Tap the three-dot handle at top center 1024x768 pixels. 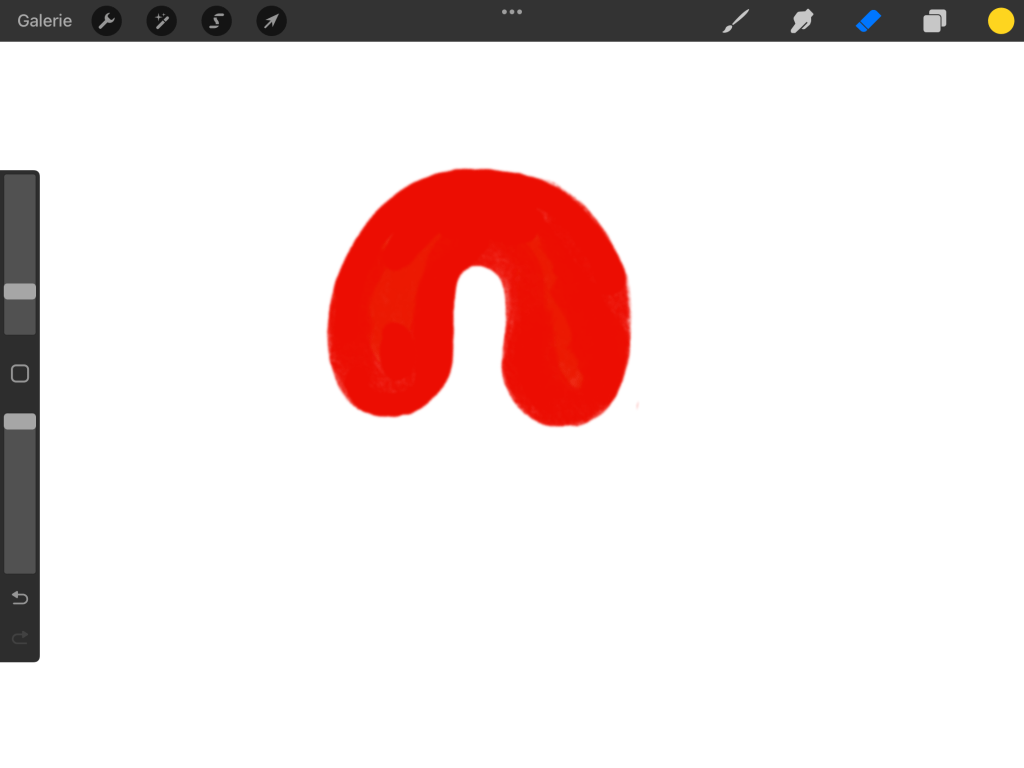(512, 12)
